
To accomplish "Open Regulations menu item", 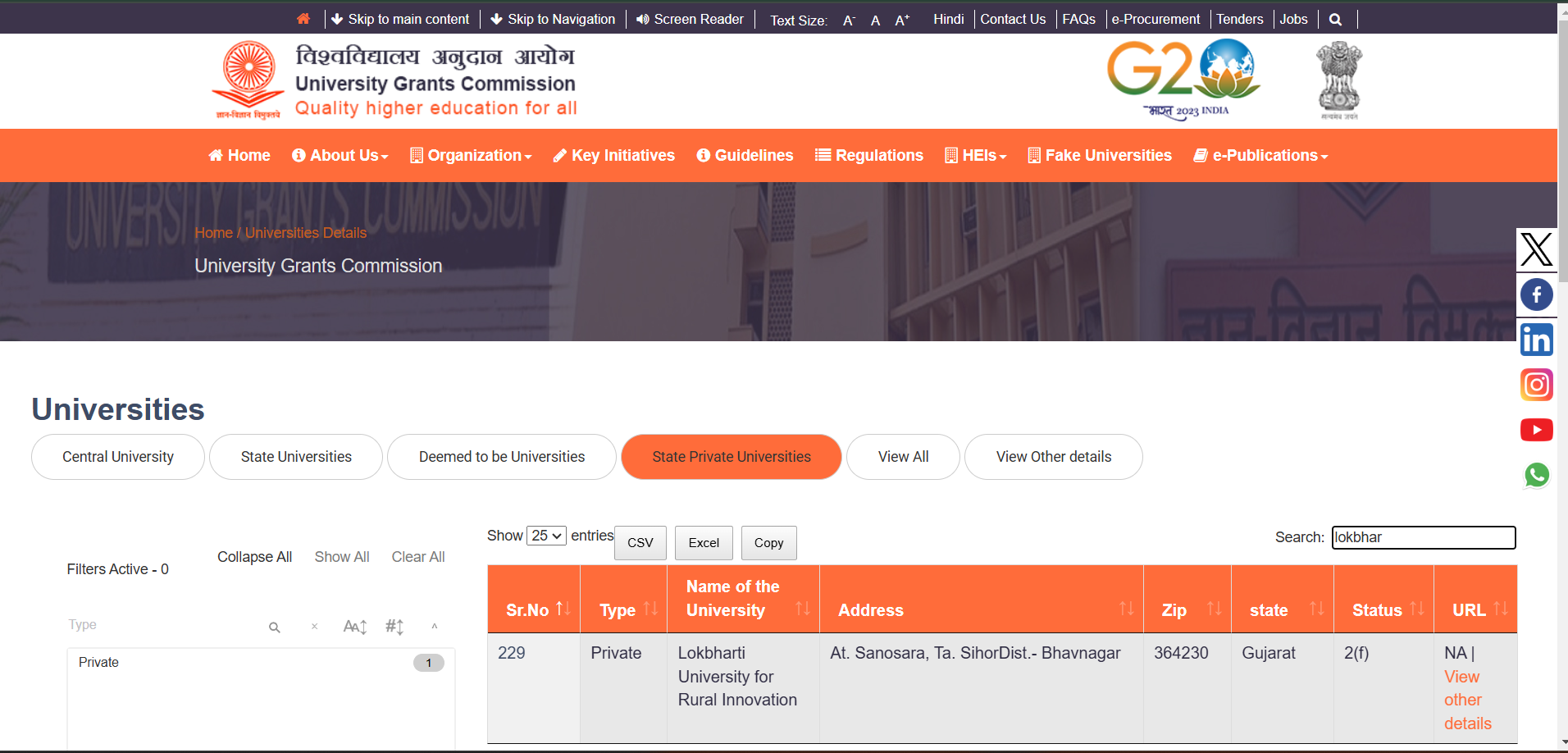I will (x=869, y=155).
